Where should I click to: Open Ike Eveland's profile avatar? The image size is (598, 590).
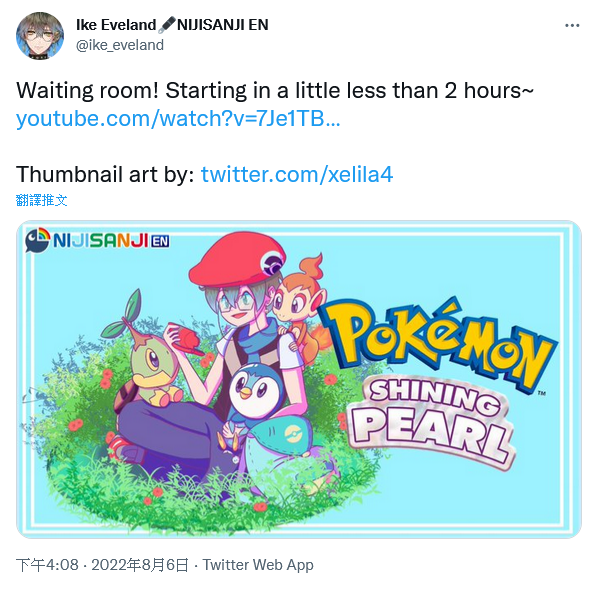(x=40, y=35)
